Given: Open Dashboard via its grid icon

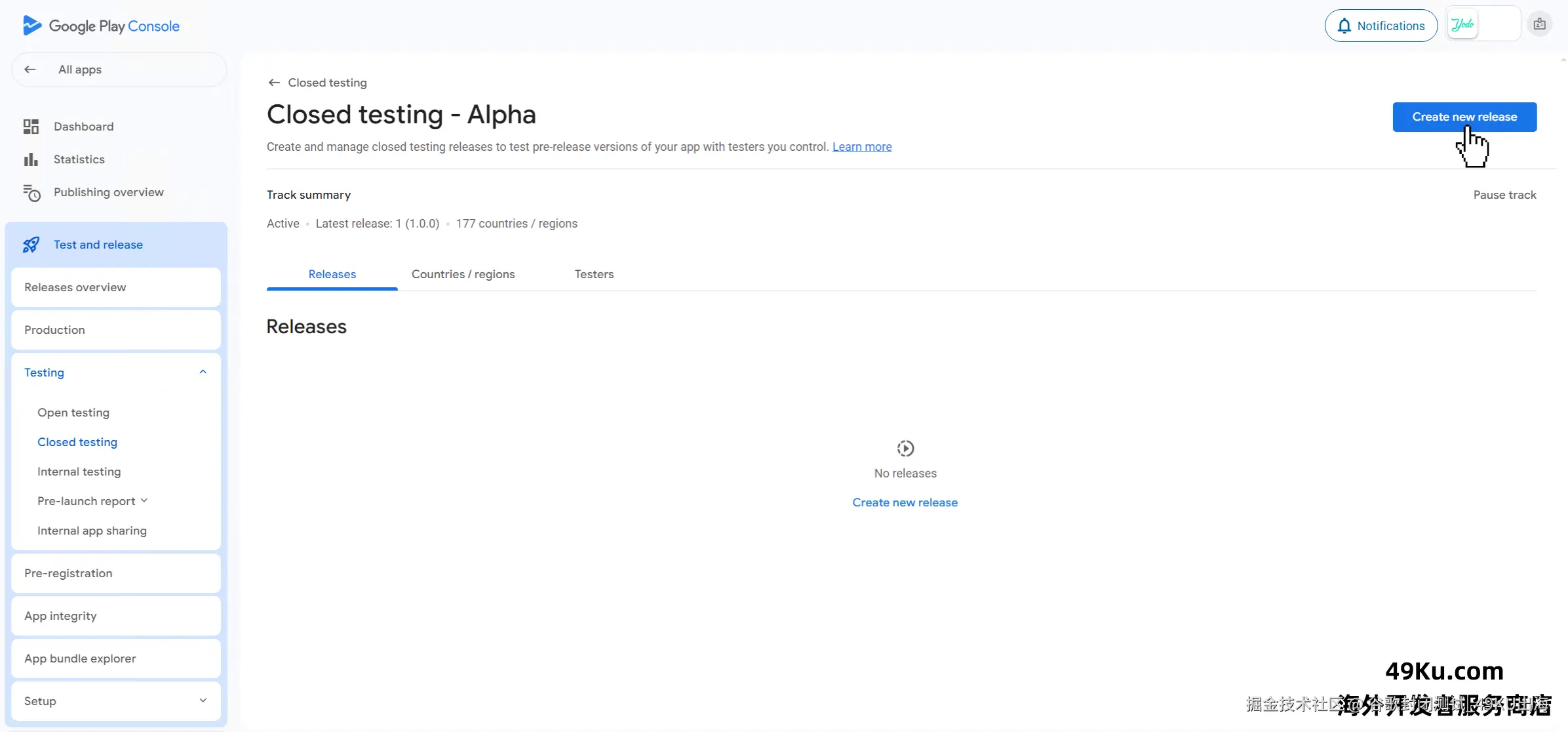Looking at the screenshot, I should [31, 127].
